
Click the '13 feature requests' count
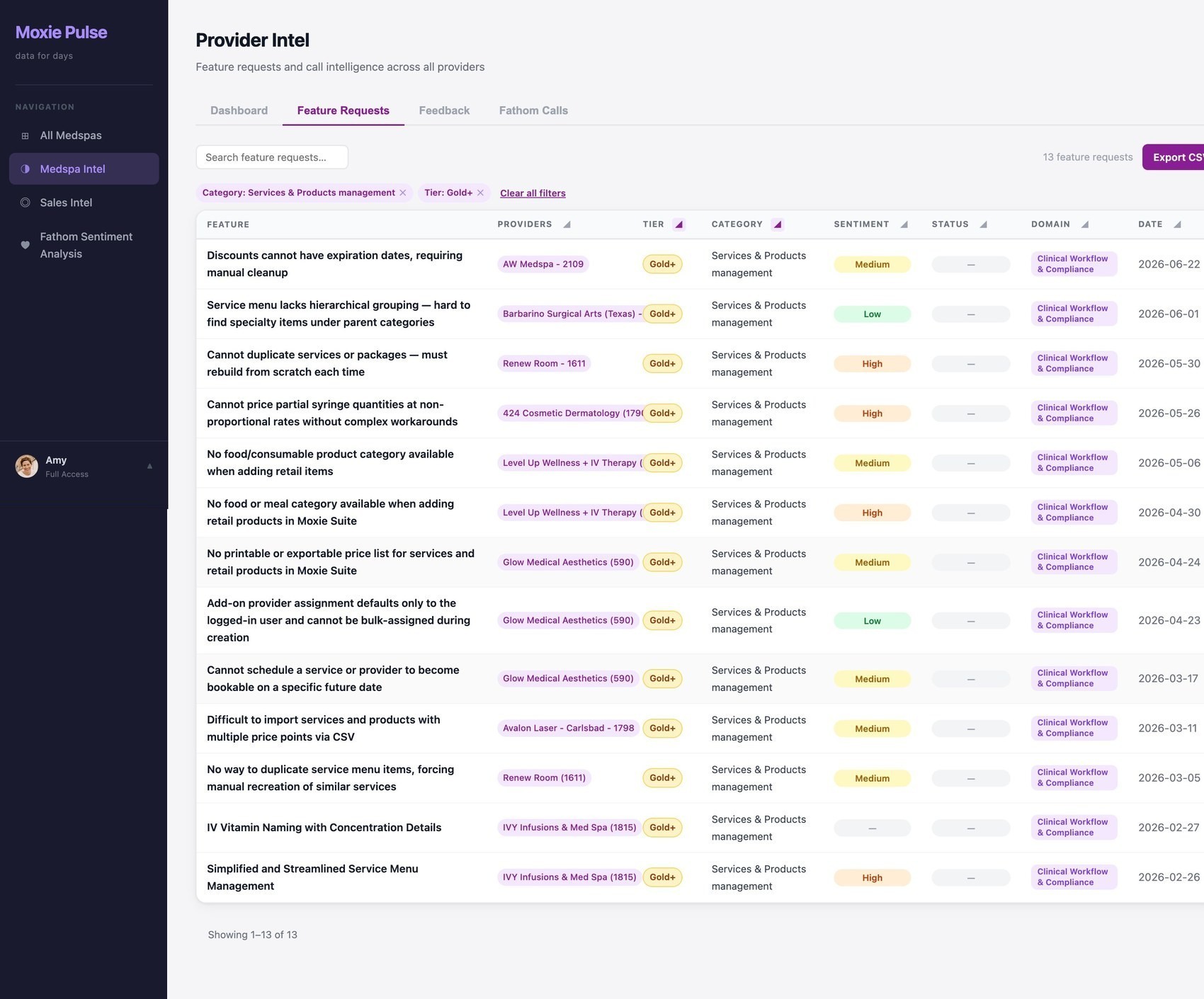click(1088, 157)
